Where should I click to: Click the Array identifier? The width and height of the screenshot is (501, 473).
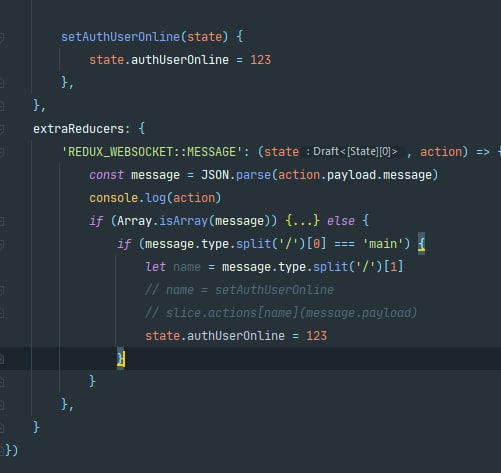(134, 221)
